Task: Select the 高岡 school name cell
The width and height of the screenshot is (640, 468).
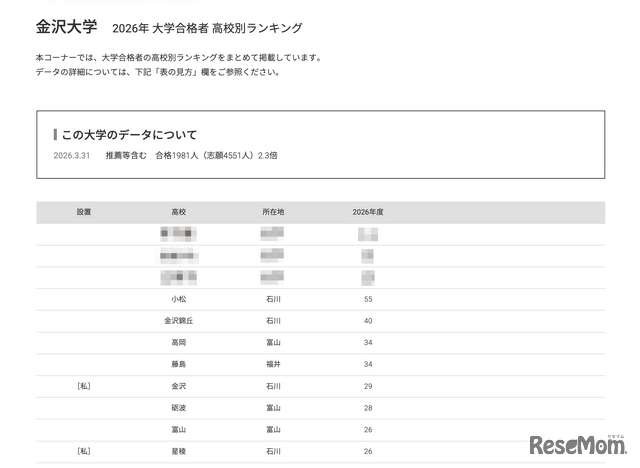Action: click(x=179, y=342)
